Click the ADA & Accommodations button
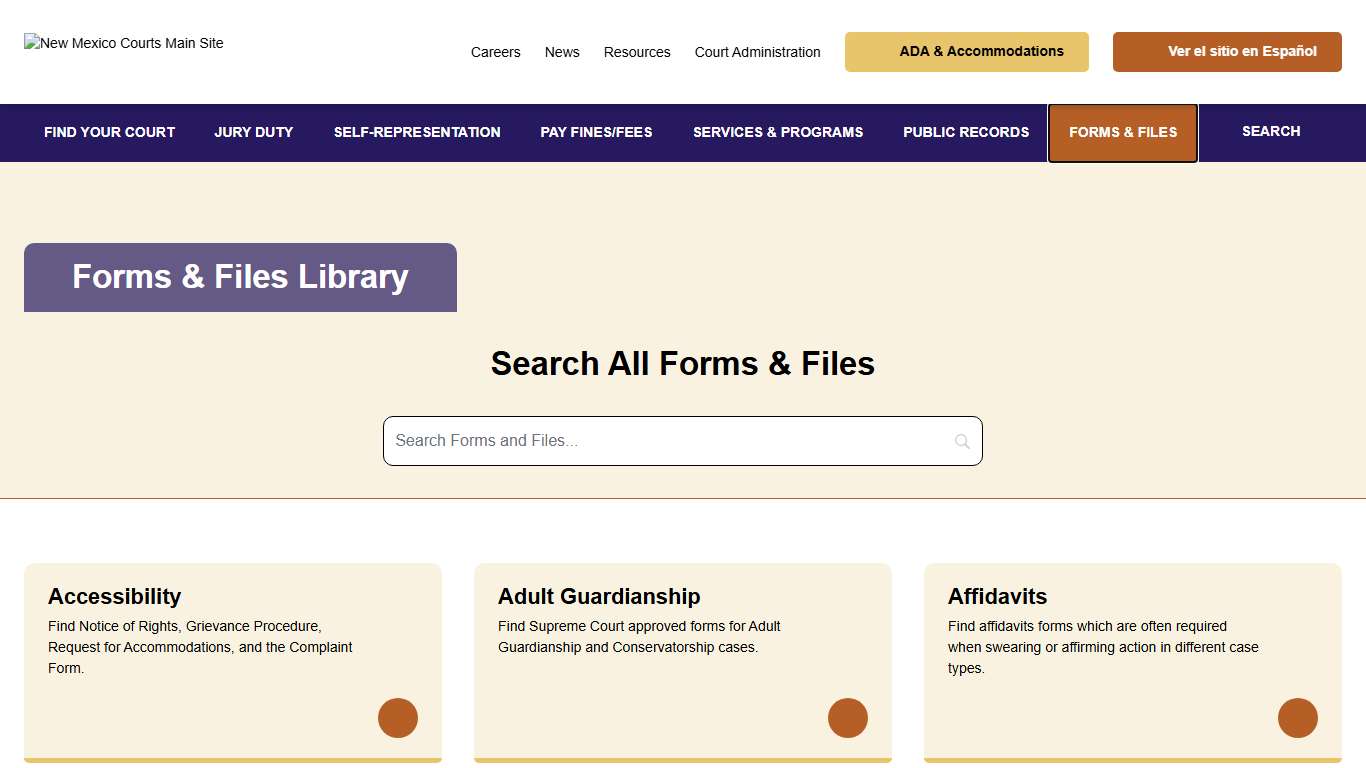Image resolution: width=1366 pixels, height=768 pixels. click(966, 51)
